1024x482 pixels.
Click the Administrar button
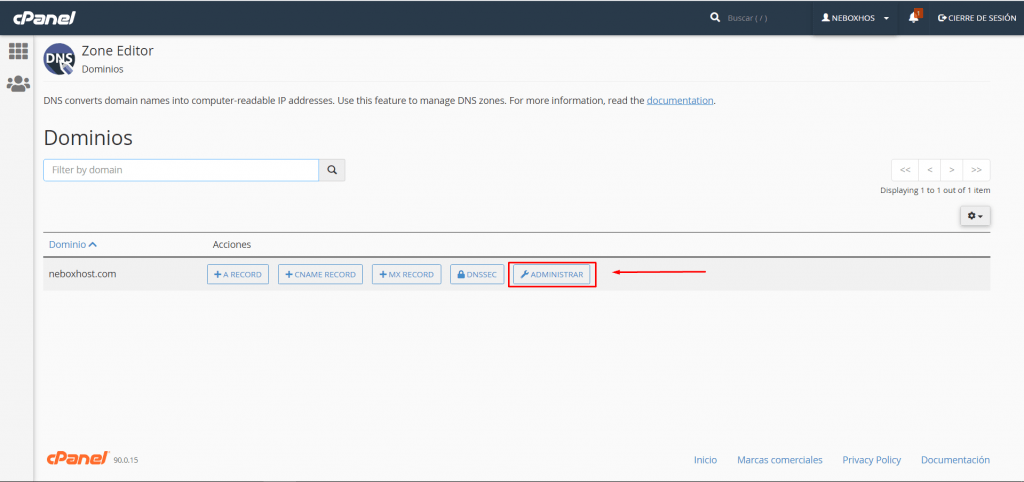click(551, 274)
